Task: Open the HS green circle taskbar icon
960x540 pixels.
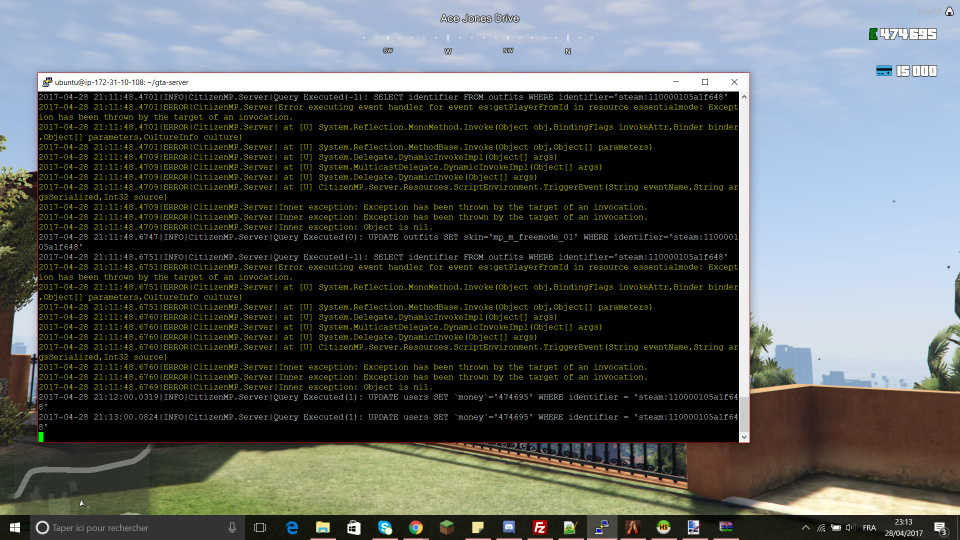Action: point(664,527)
